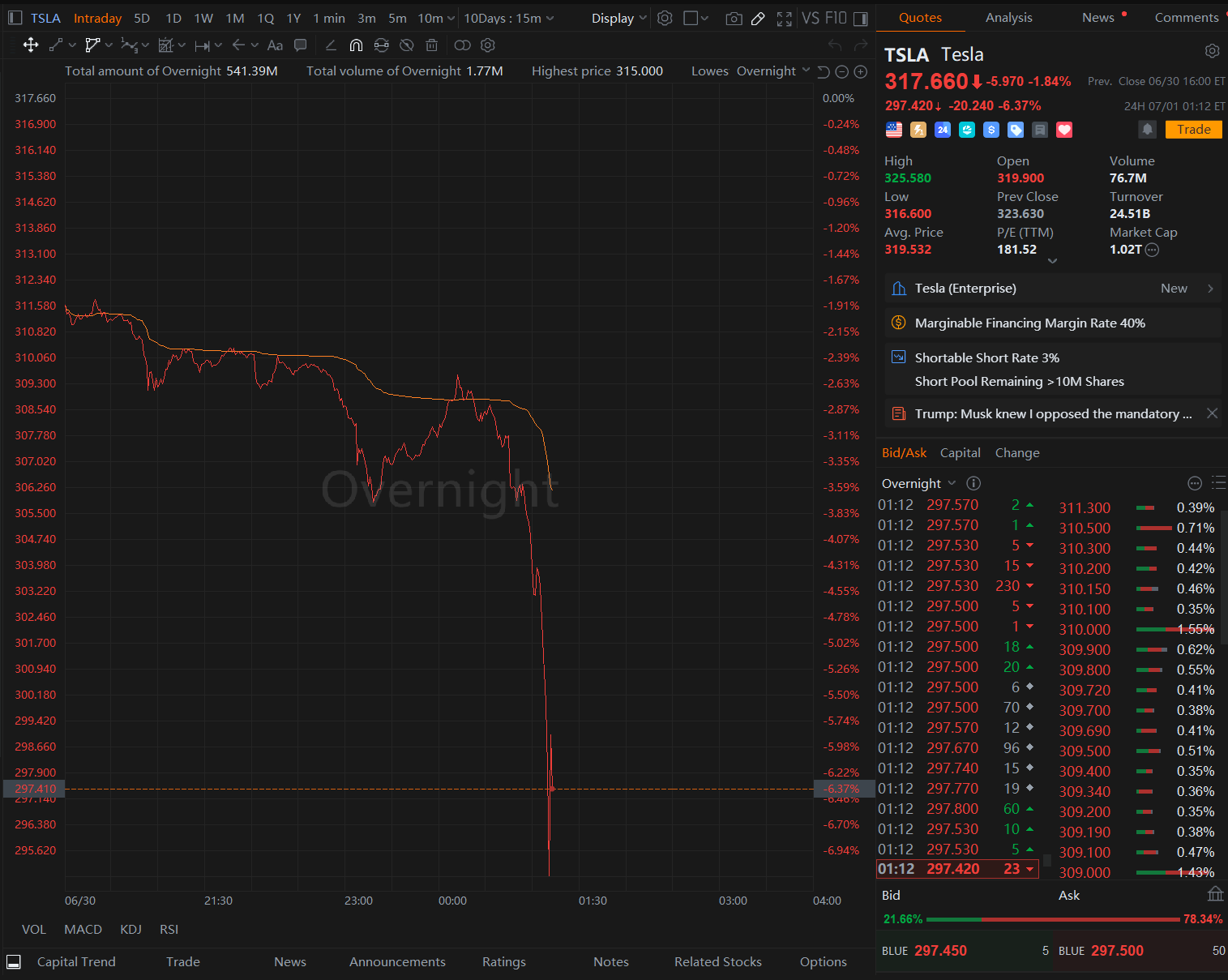
Task: Open quote panel settings gear
Action: [1212, 51]
